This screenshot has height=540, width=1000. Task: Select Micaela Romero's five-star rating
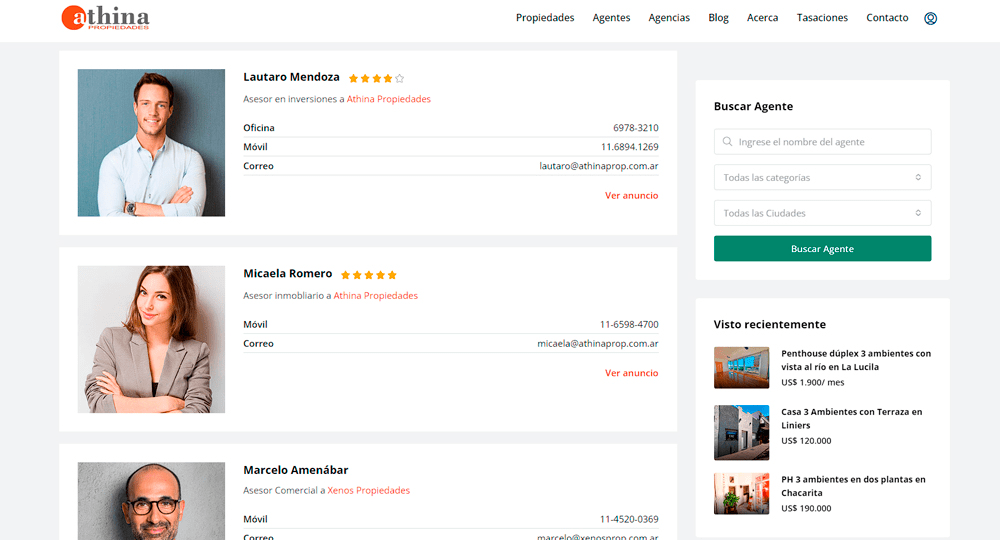pyautogui.click(x=369, y=275)
